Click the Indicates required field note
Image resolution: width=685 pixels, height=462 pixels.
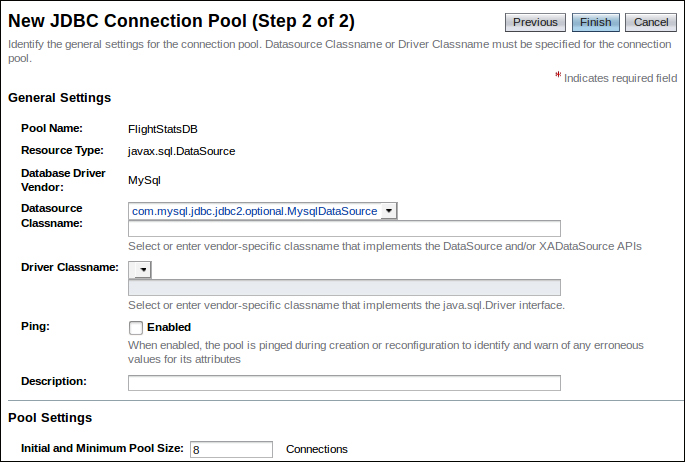[x=620, y=78]
